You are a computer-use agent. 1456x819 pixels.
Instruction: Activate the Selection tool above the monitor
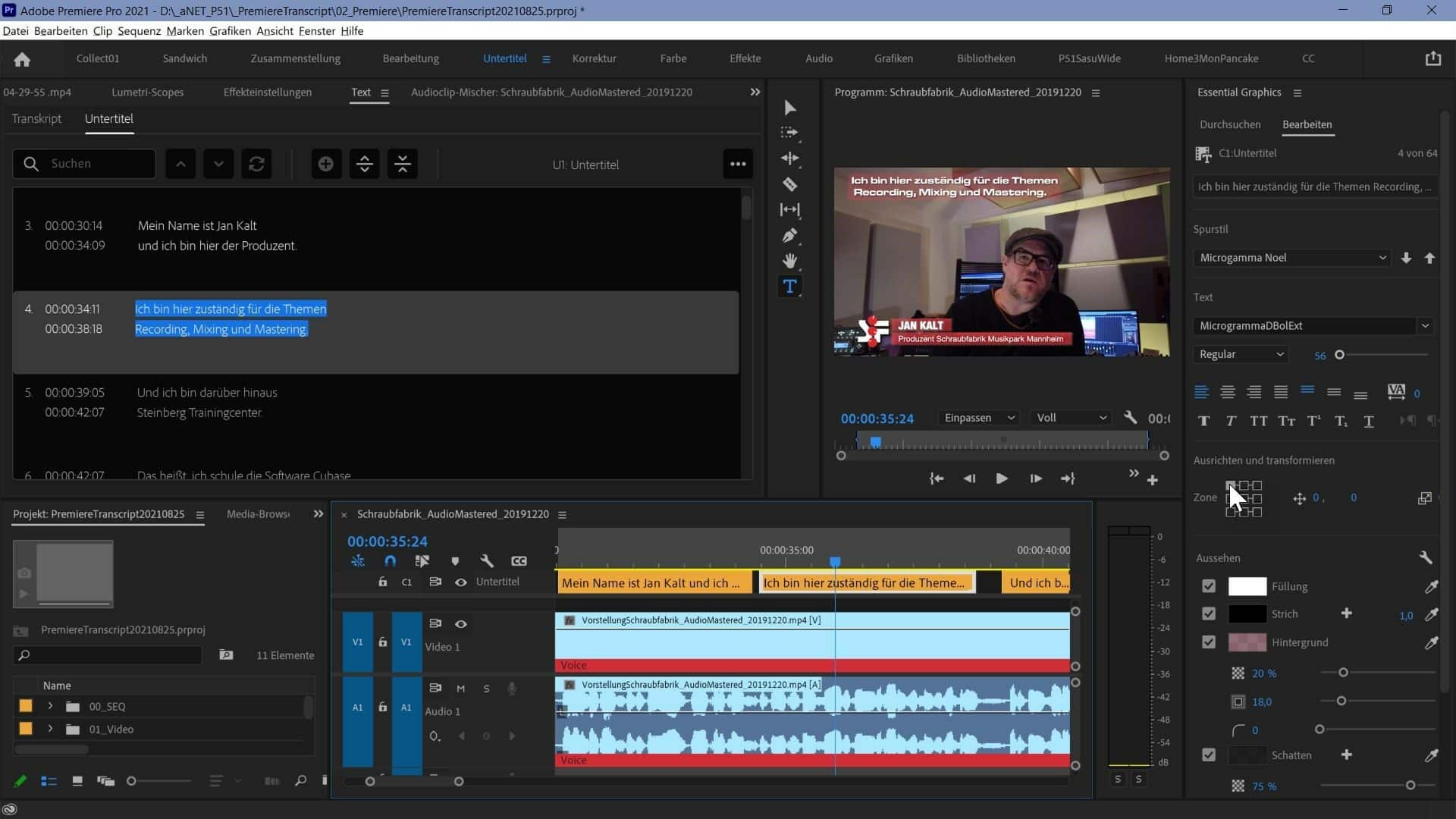pyautogui.click(x=789, y=108)
